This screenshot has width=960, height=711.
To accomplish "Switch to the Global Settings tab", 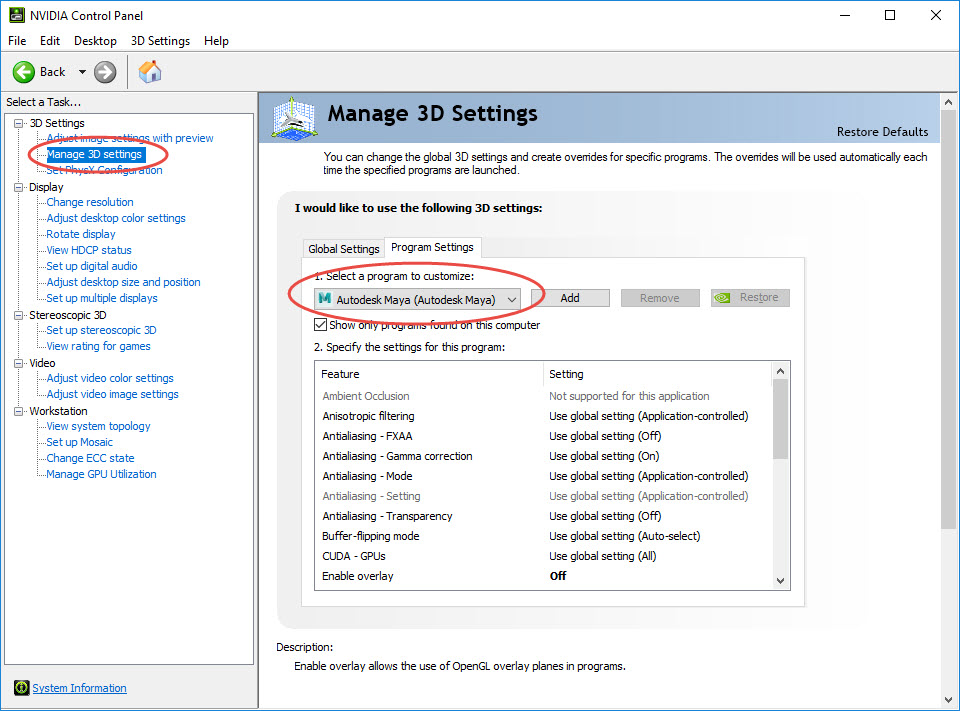I will point(344,249).
